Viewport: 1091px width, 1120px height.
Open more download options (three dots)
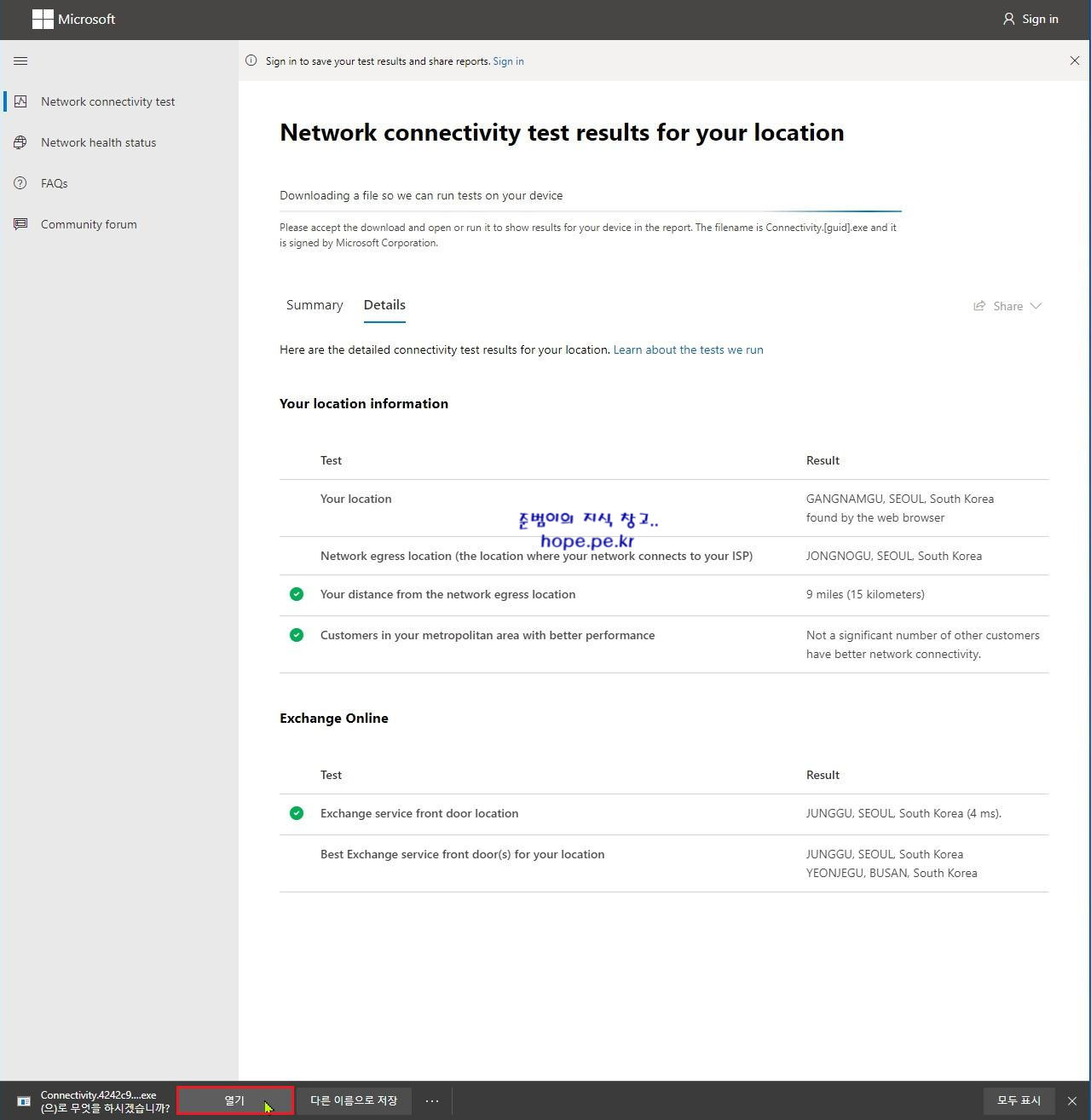432,1100
